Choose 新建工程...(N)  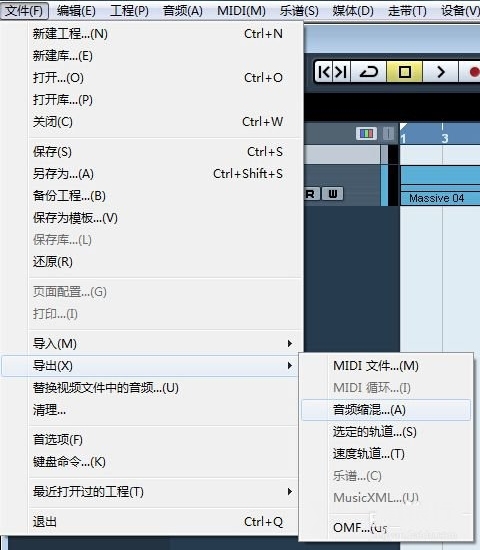[152, 34]
